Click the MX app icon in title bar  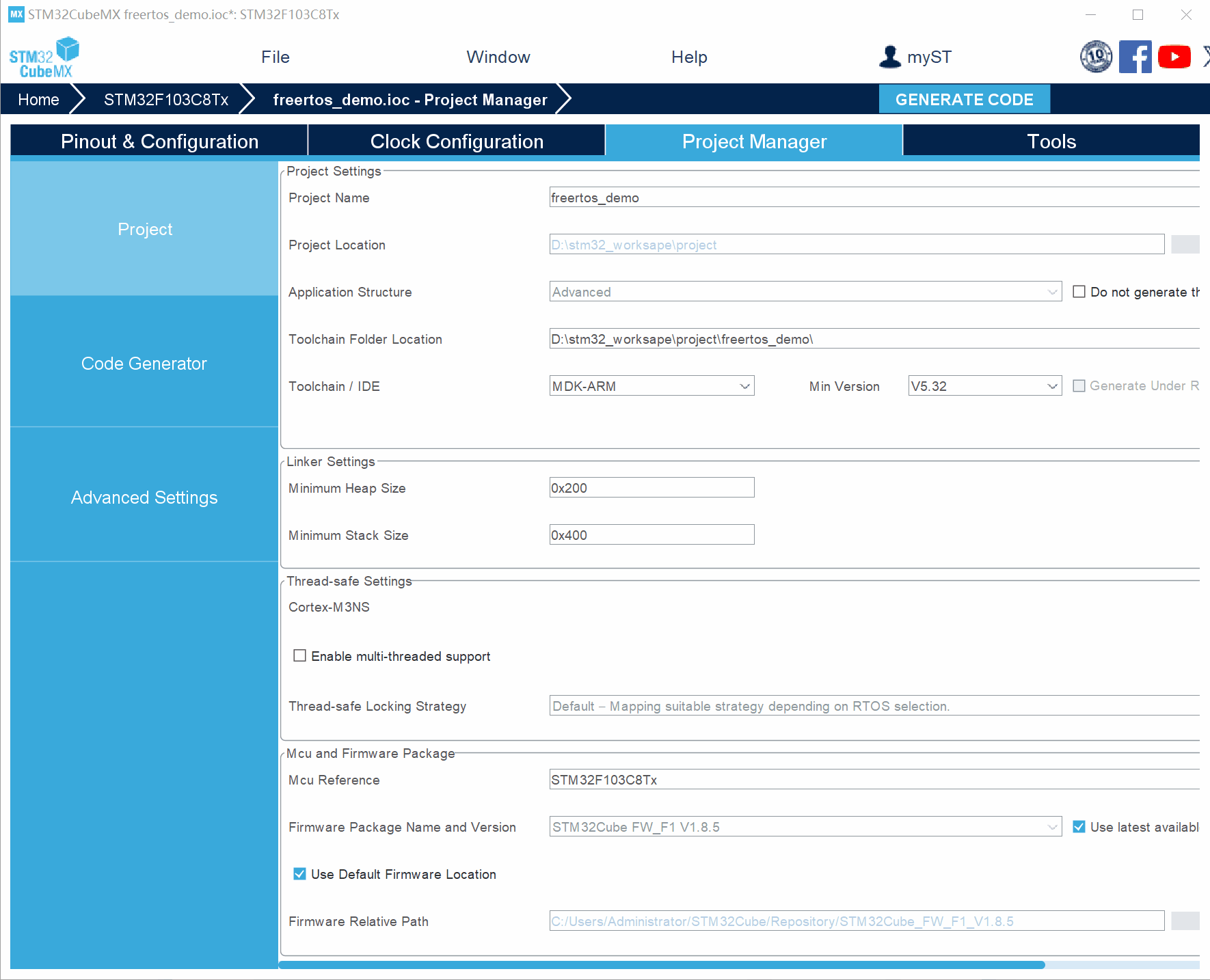tap(16, 14)
